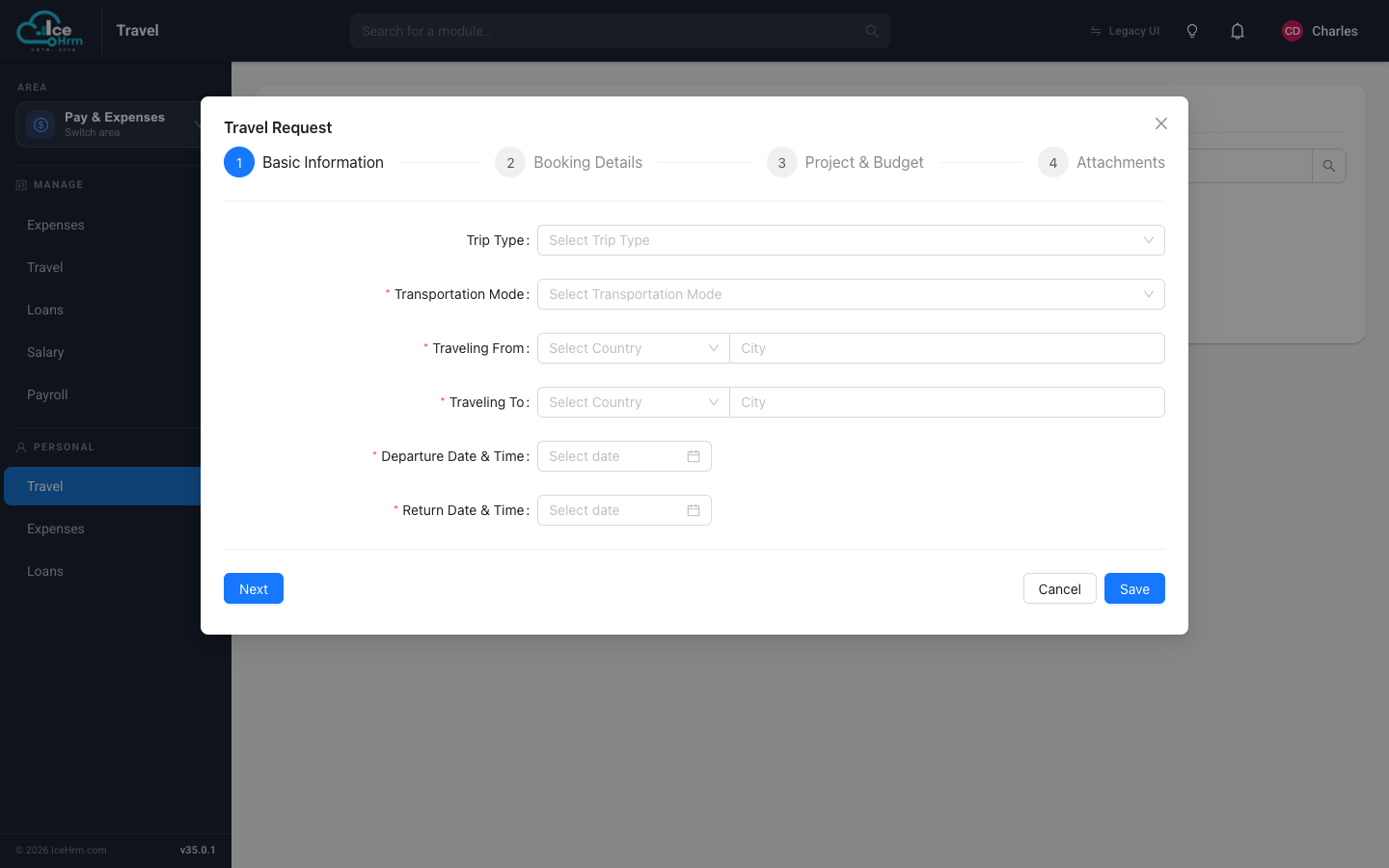Click the v35.0.1 version label

(198, 850)
